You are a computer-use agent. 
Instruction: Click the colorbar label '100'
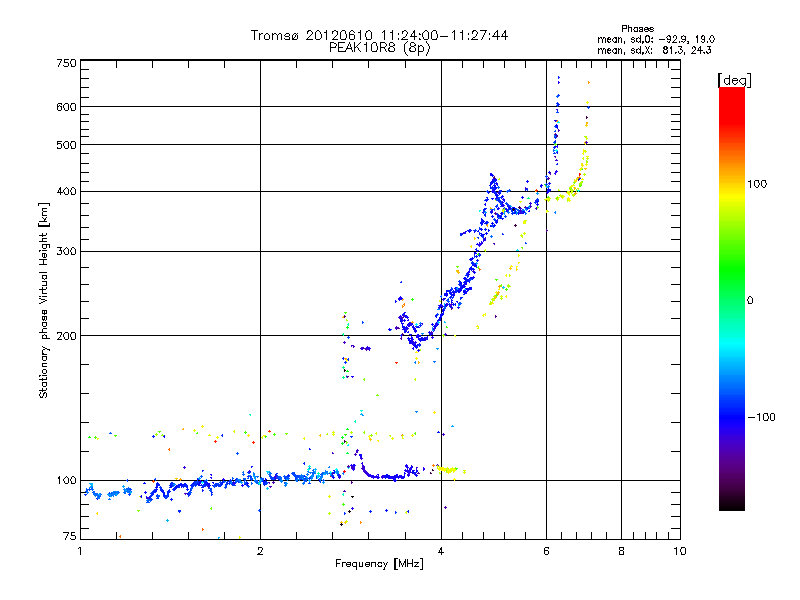(x=757, y=184)
